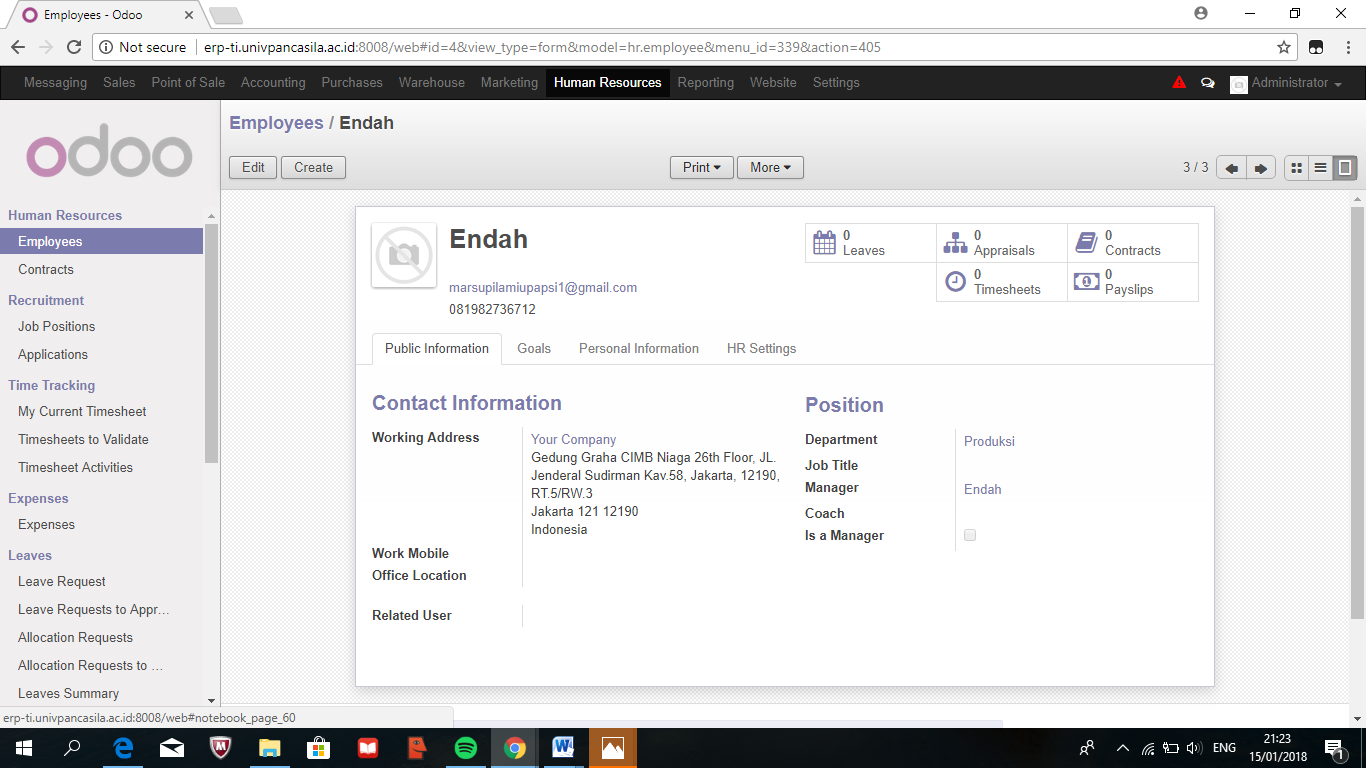Click the Edit button
This screenshot has height=768, width=1366.
(x=253, y=168)
